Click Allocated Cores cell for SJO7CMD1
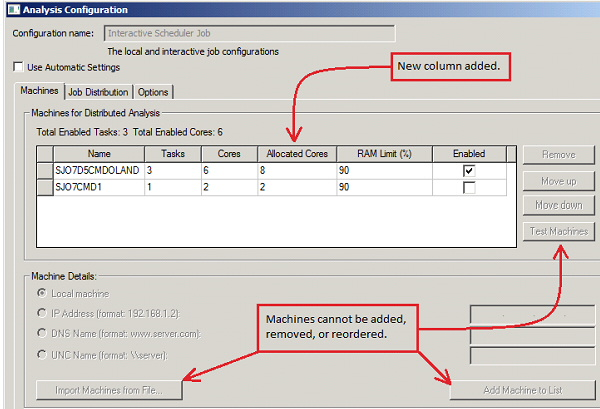 coord(297,187)
